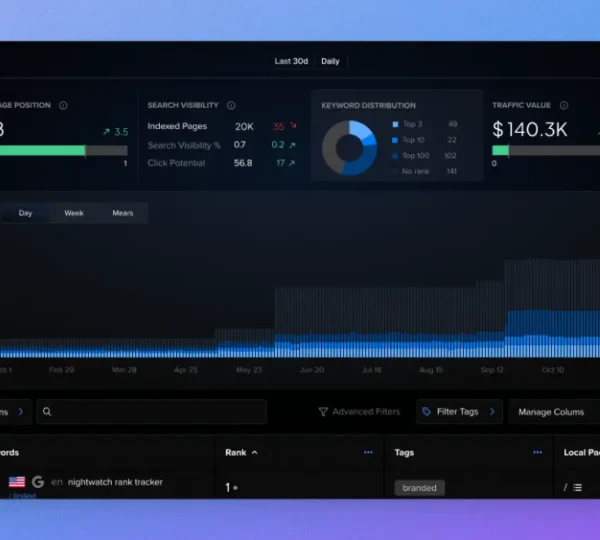Toggle Top 3 legend series
Screen dimensions: 600x540
point(395,125)
